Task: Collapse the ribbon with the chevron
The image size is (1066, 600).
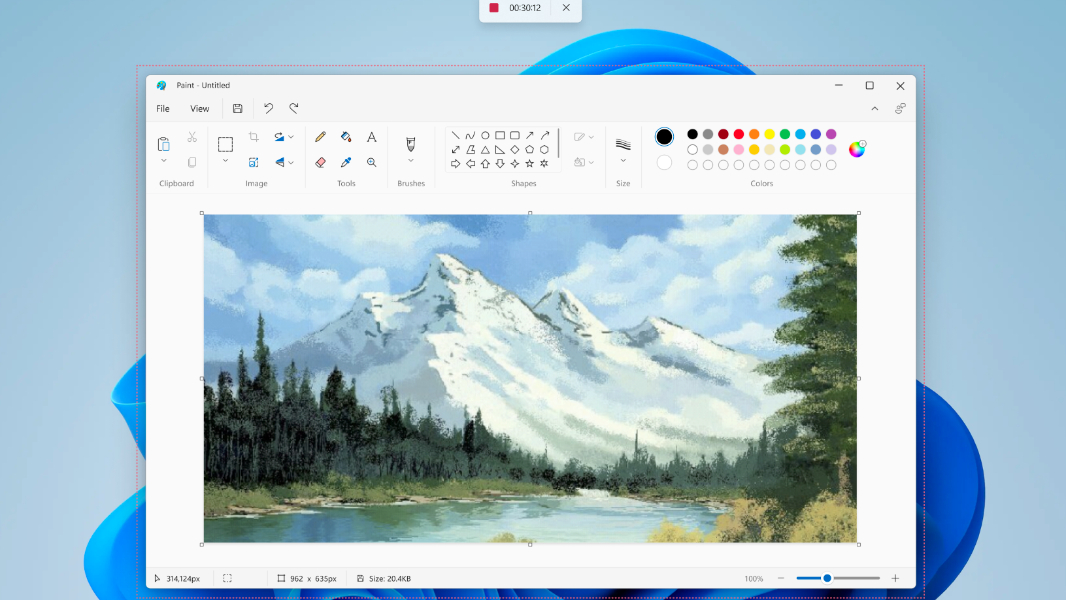Action: click(x=875, y=109)
